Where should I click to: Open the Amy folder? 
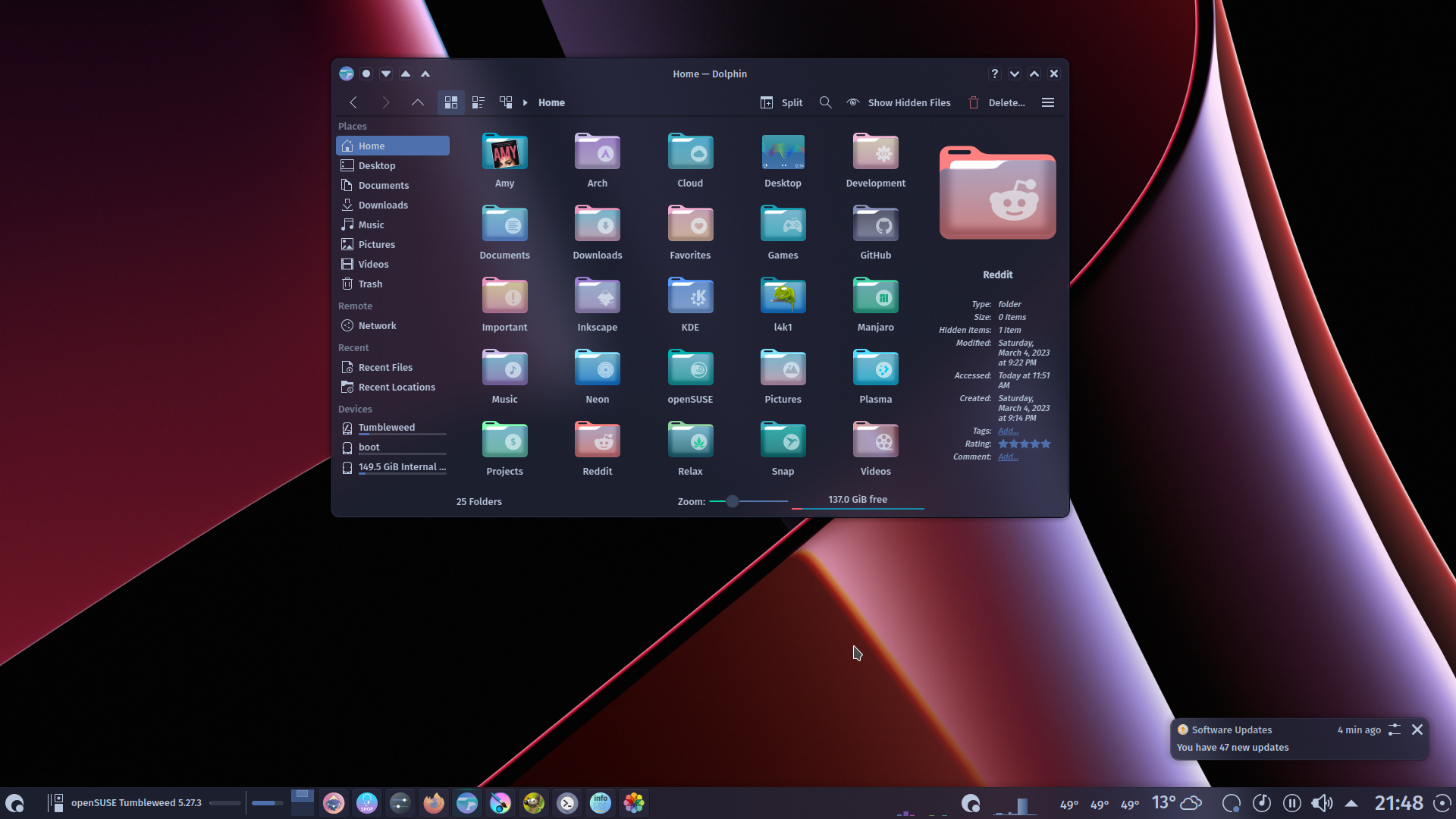pyautogui.click(x=504, y=161)
